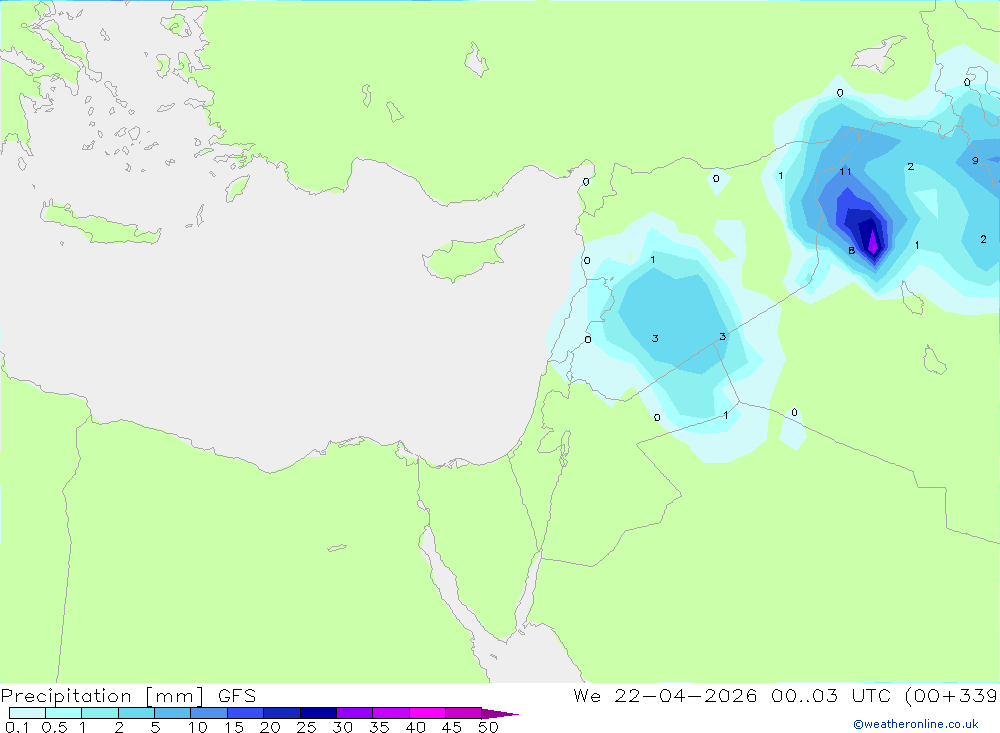Select the 5–10 mm legend color swatch
Viewport: 1000px width, 733px height.
click(x=172, y=713)
